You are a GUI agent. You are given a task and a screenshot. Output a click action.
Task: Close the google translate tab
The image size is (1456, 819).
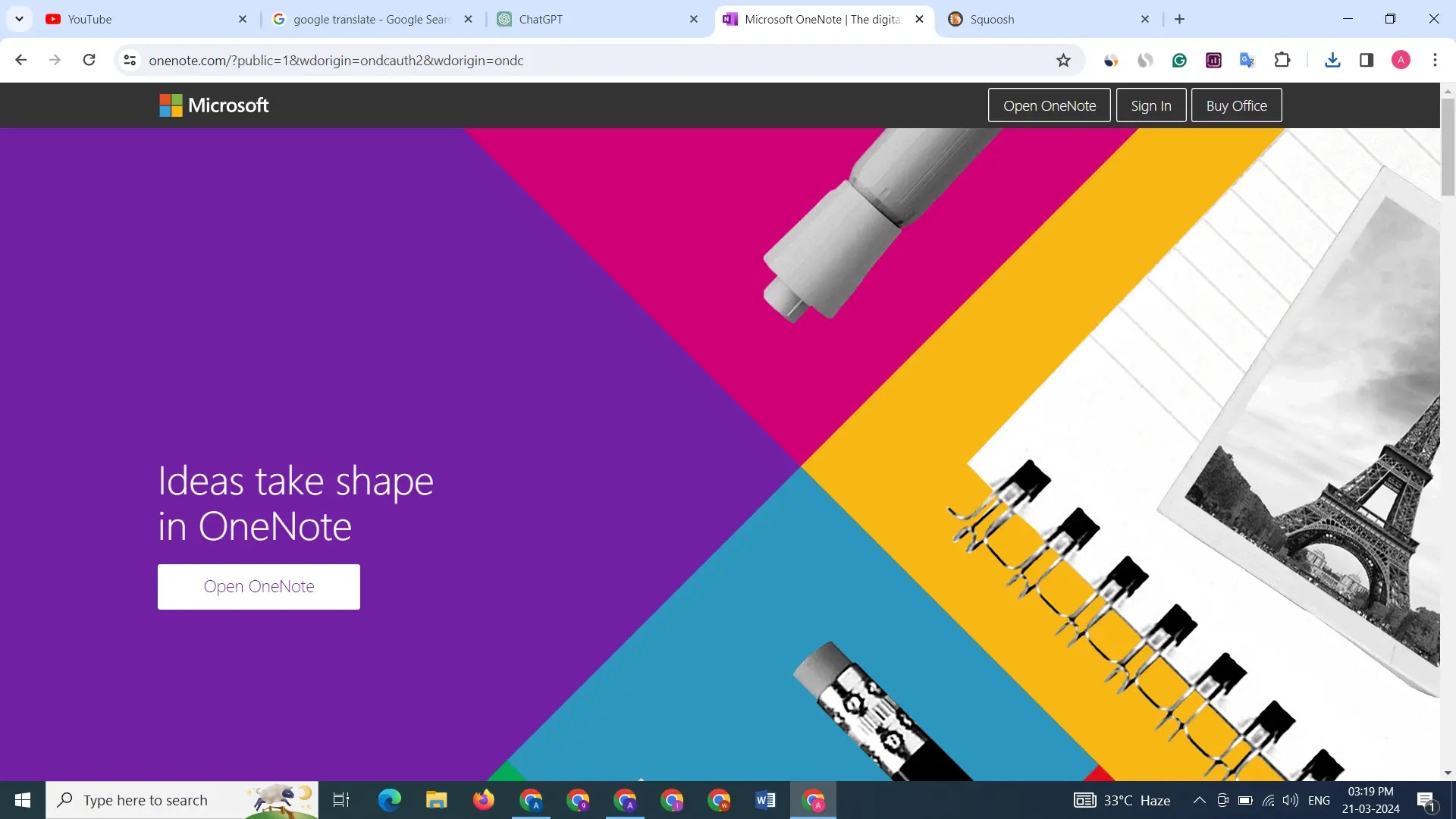tap(468, 19)
